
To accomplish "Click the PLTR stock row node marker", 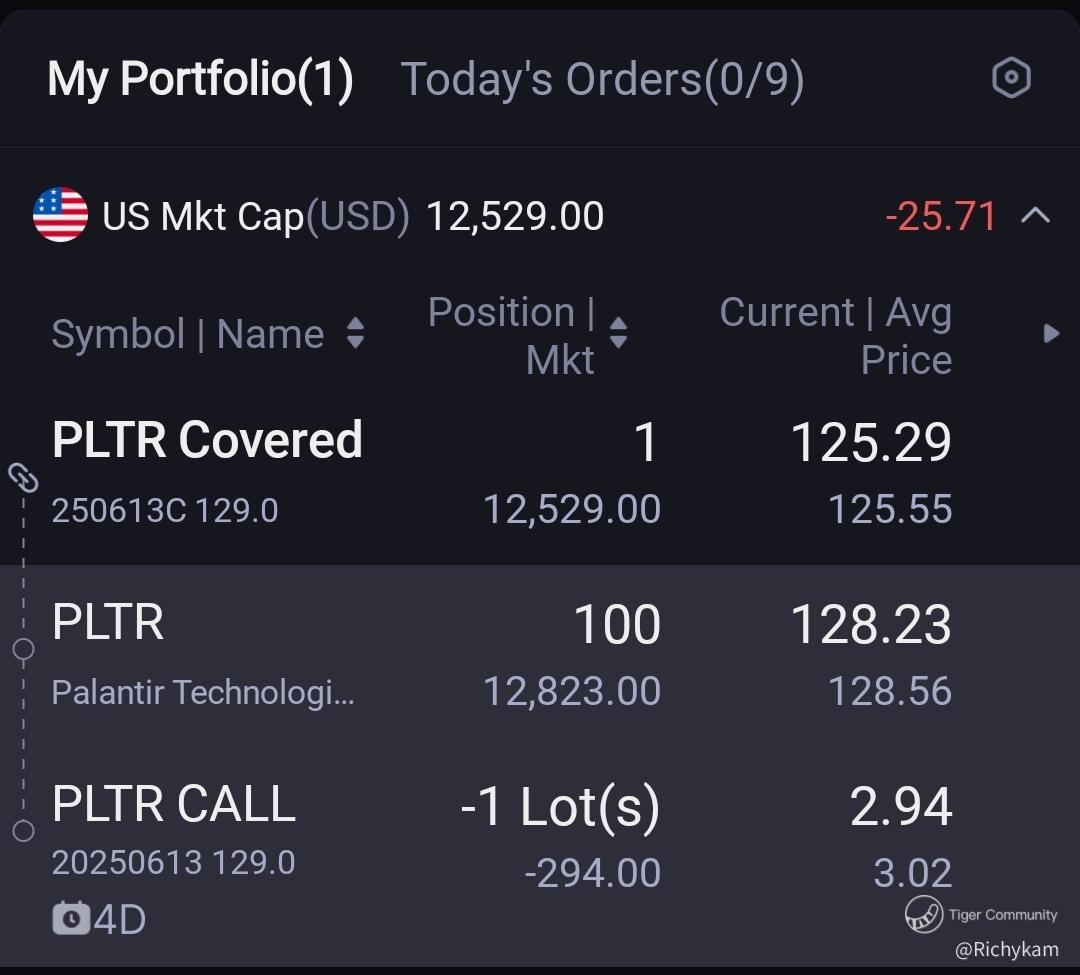I will (x=23, y=650).
